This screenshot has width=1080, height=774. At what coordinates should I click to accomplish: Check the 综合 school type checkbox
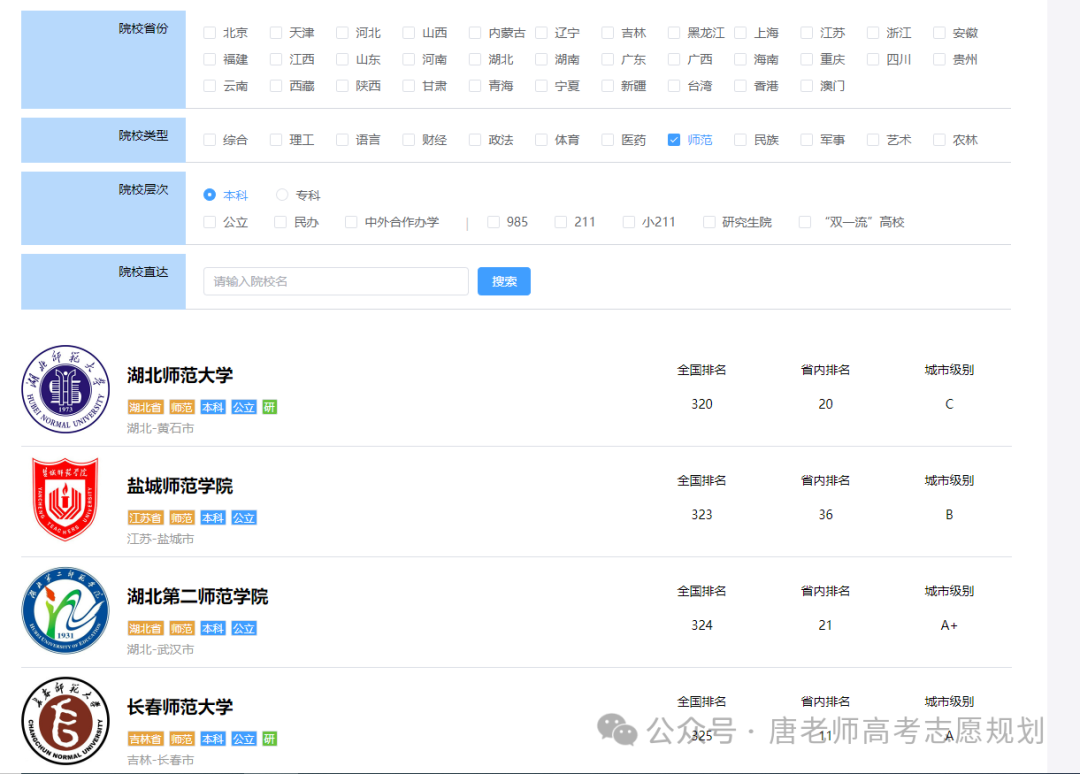[209, 140]
